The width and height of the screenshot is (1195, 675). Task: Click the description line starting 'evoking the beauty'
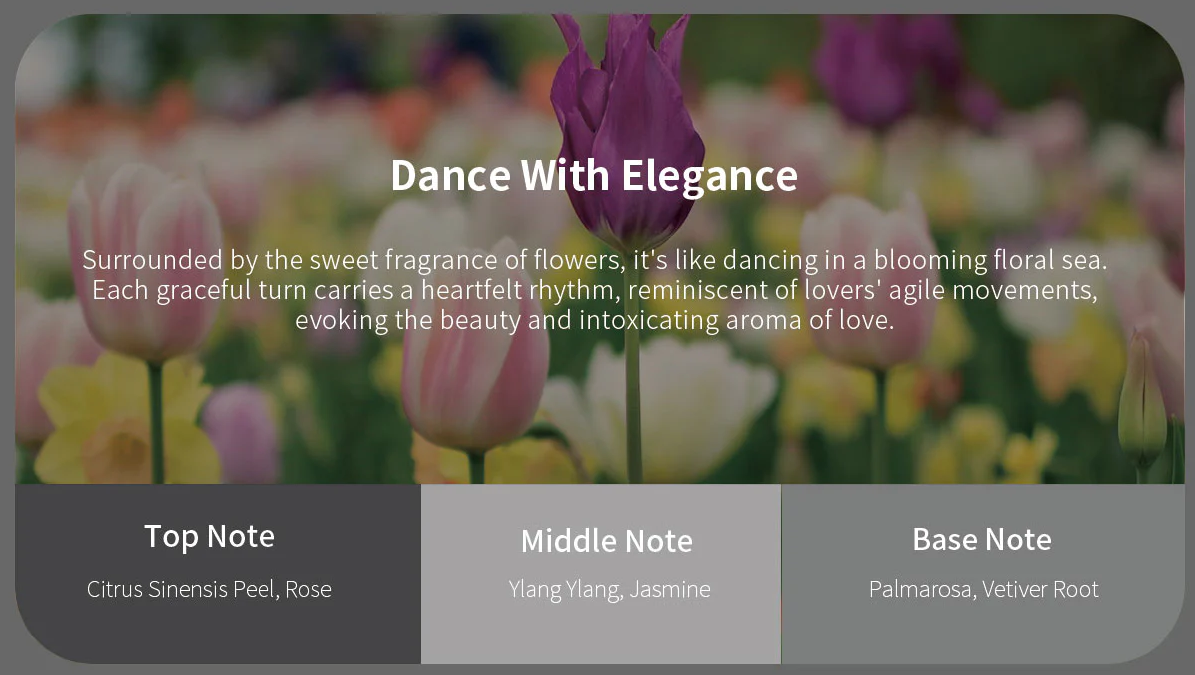click(594, 321)
